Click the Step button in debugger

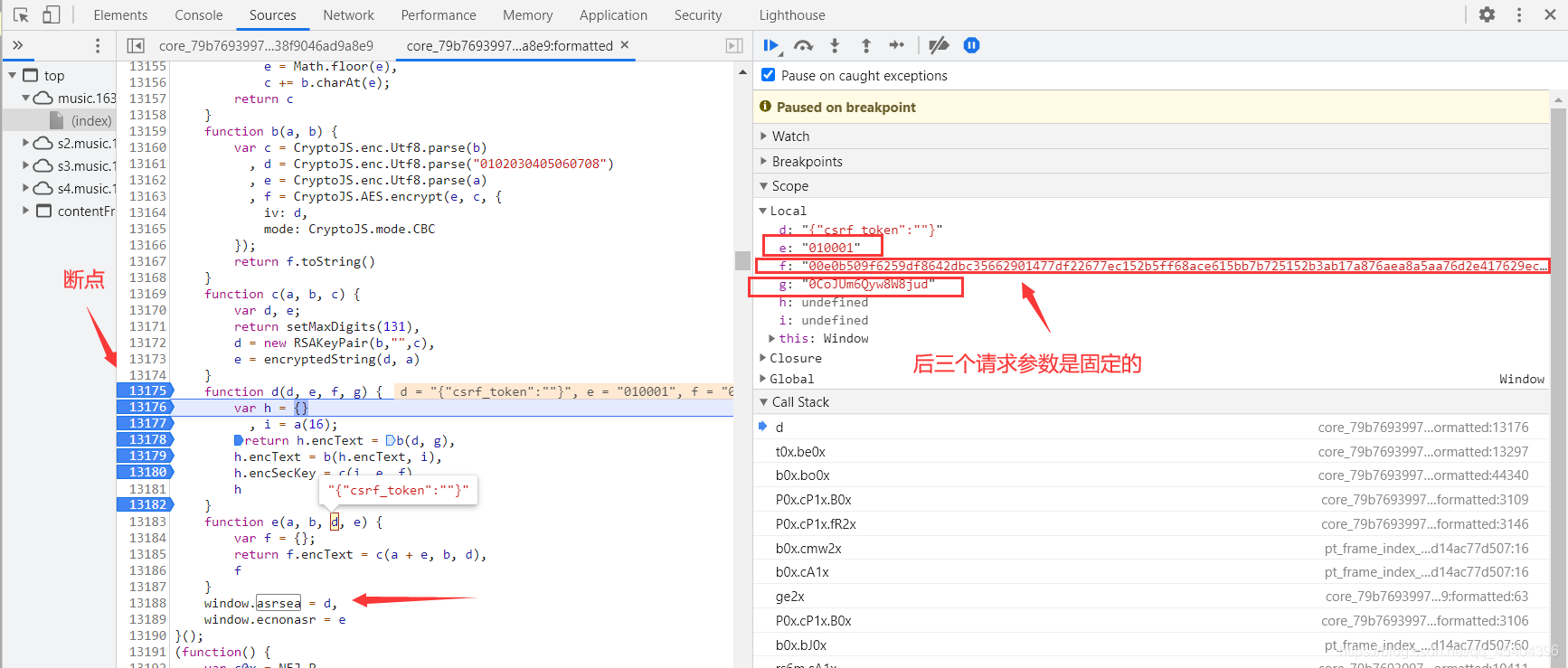coord(896,45)
